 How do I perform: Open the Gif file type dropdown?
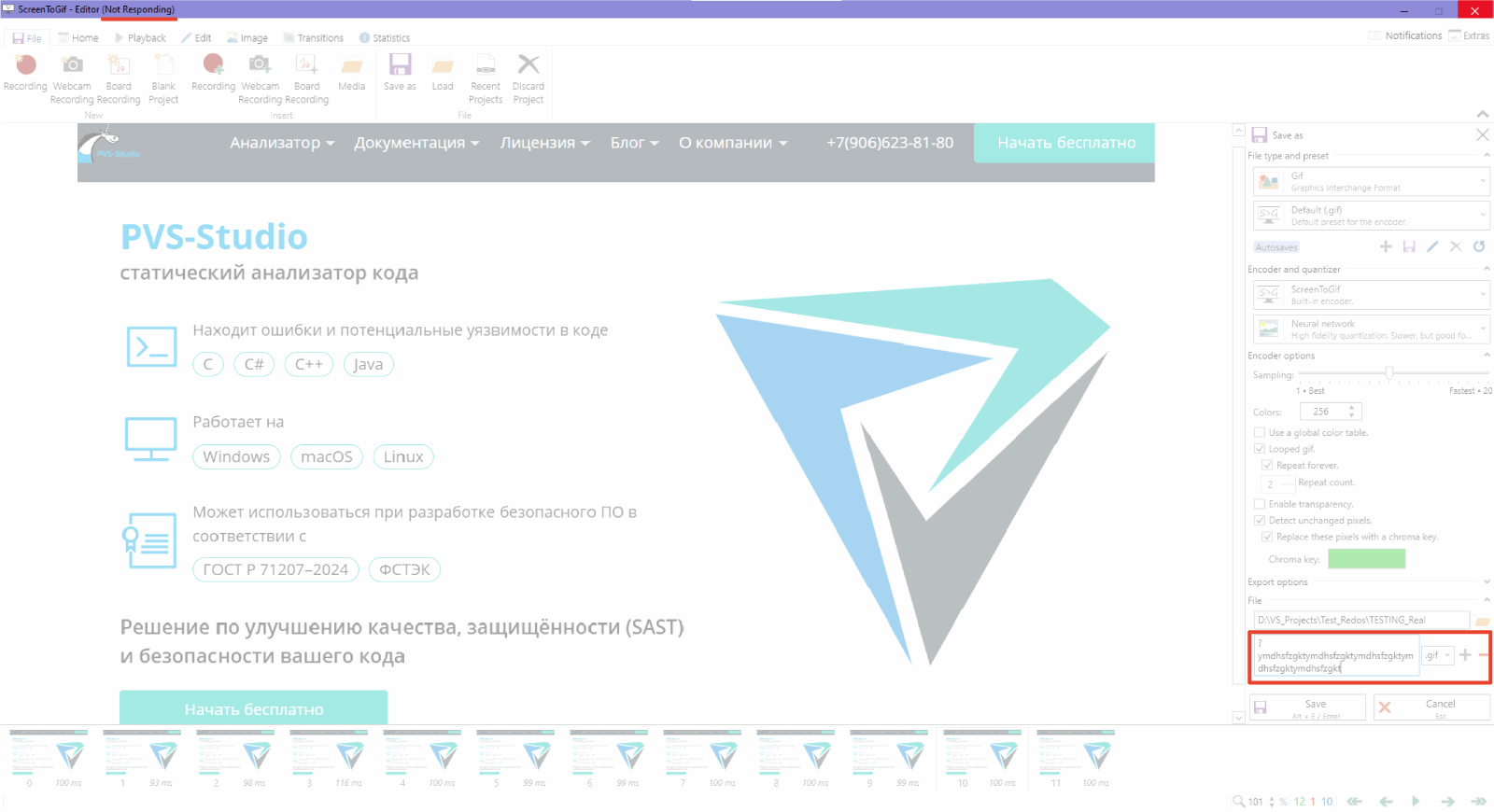[1371, 181]
